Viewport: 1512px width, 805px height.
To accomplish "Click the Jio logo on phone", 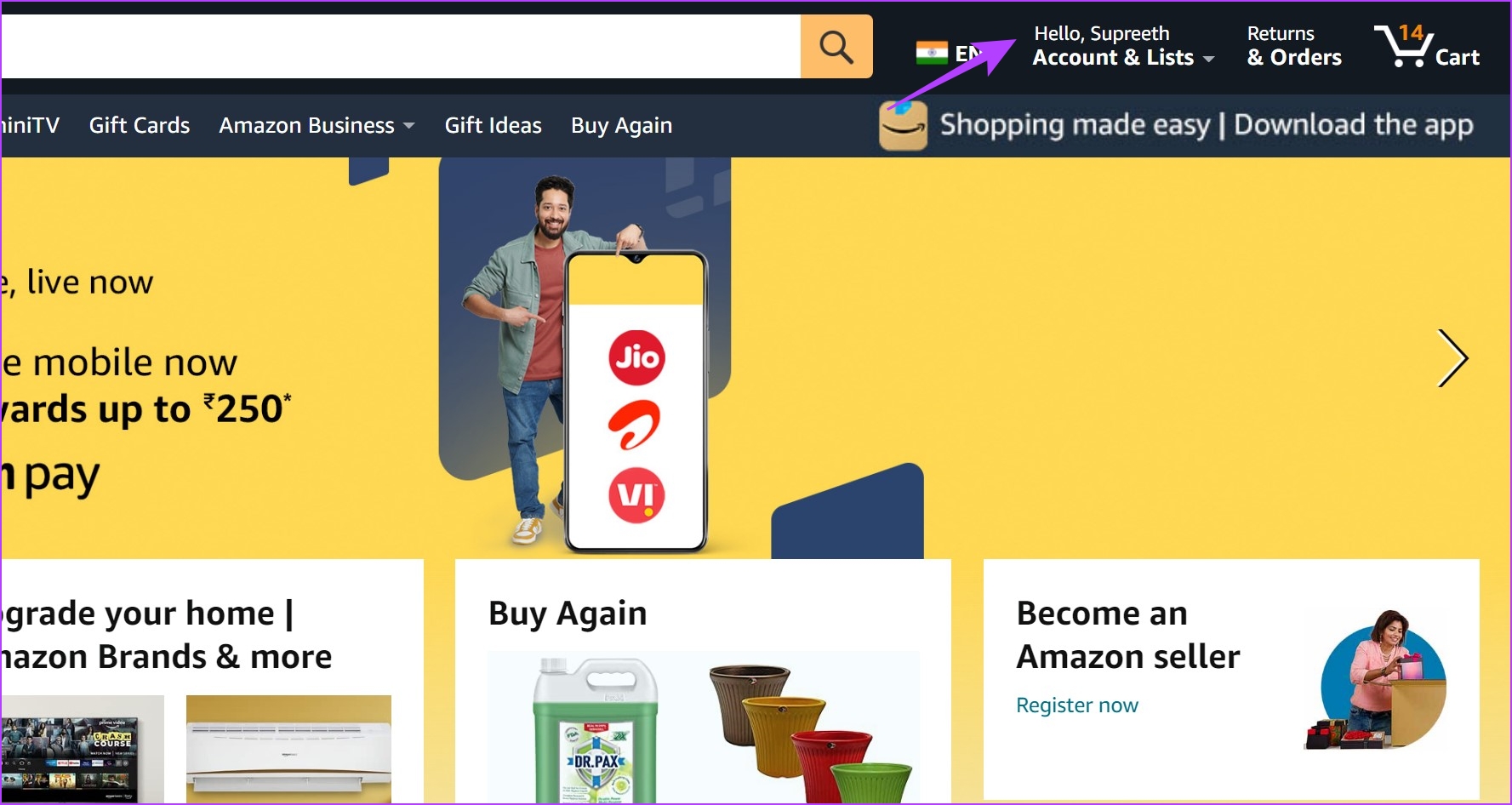I will [x=636, y=357].
